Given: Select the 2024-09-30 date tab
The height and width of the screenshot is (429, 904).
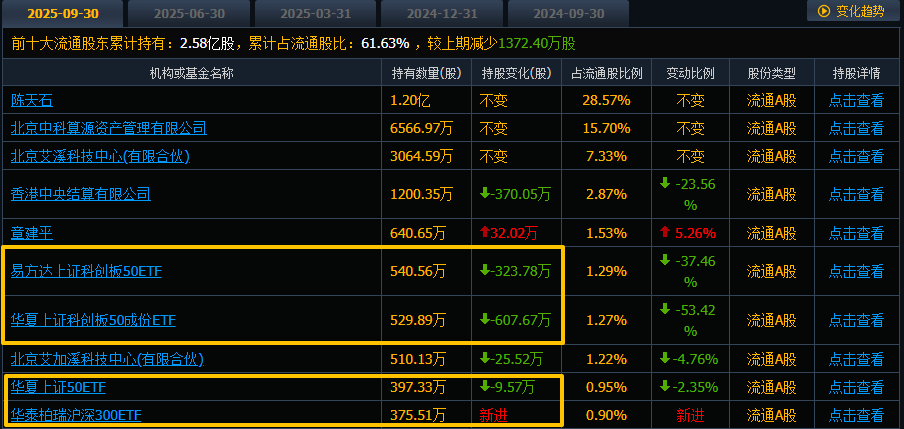Looking at the screenshot, I should [568, 13].
